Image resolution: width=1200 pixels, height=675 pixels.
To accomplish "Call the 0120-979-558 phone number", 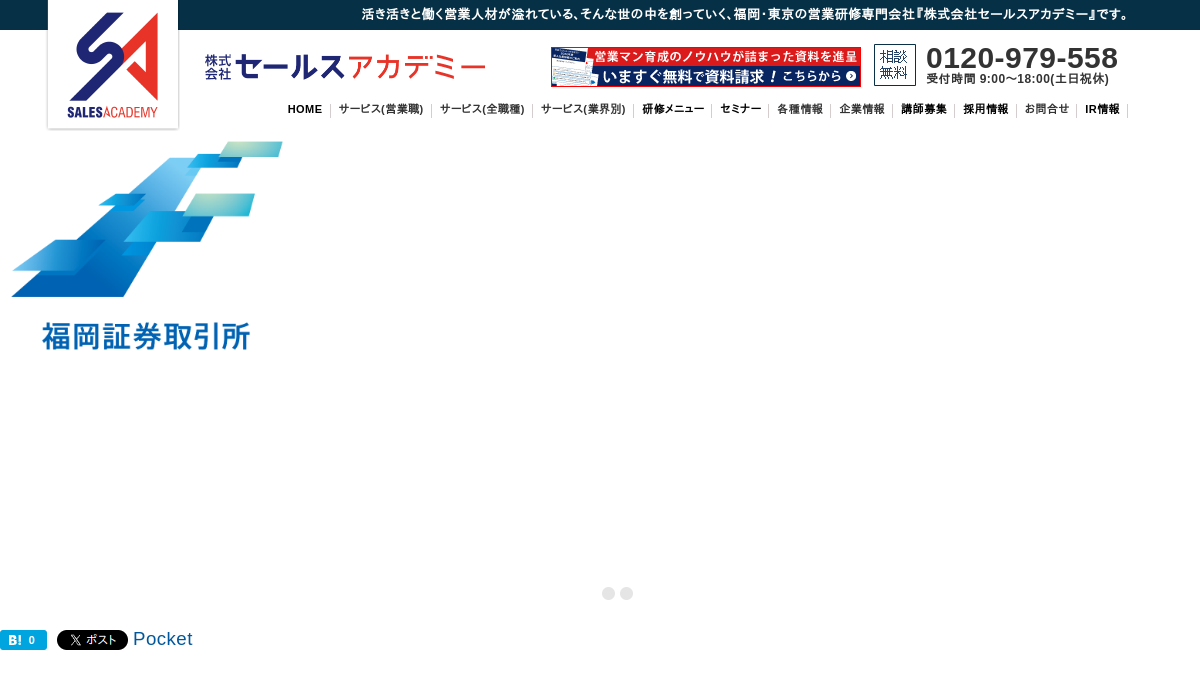I will 1022,58.
